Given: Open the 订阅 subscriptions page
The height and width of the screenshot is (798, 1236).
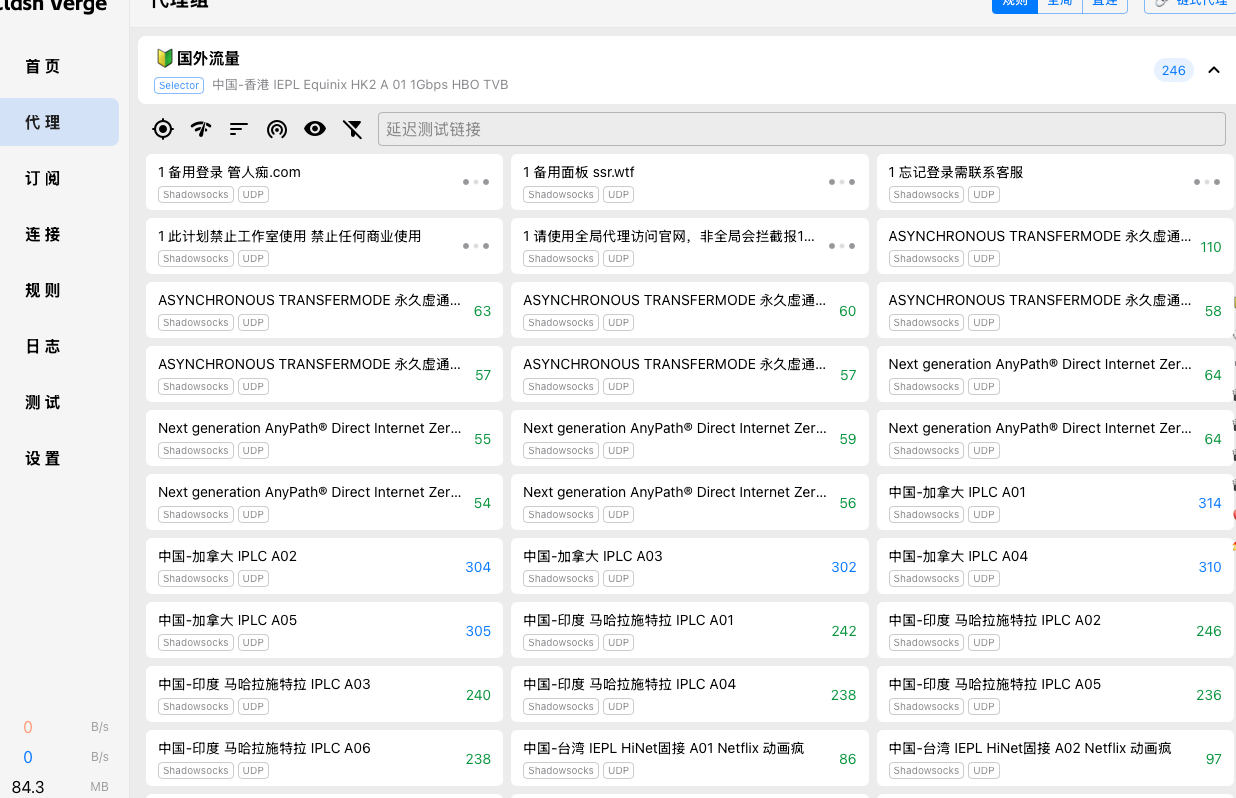Looking at the screenshot, I should coord(43,178).
